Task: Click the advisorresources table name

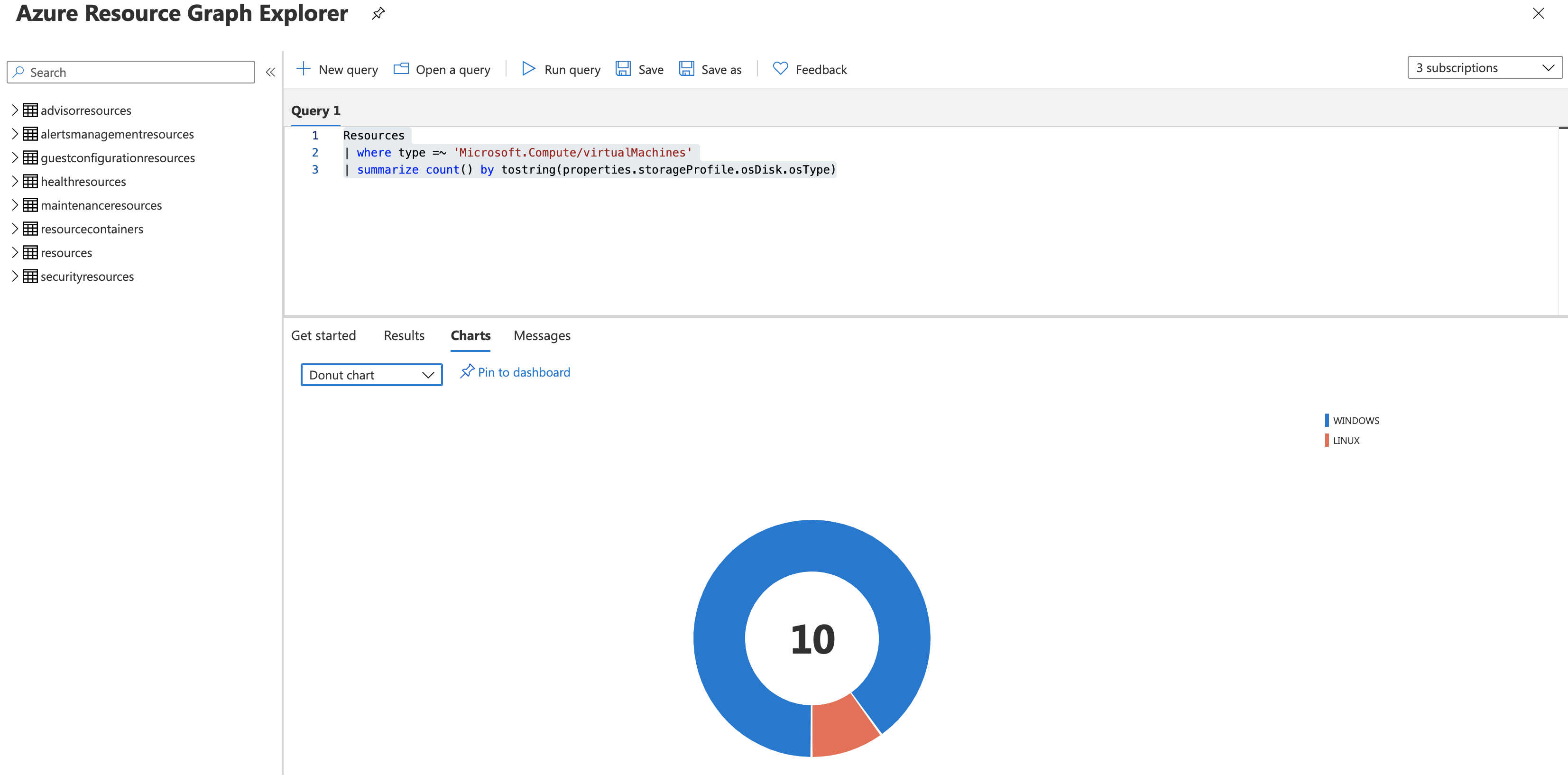Action: (x=86, y=110)
